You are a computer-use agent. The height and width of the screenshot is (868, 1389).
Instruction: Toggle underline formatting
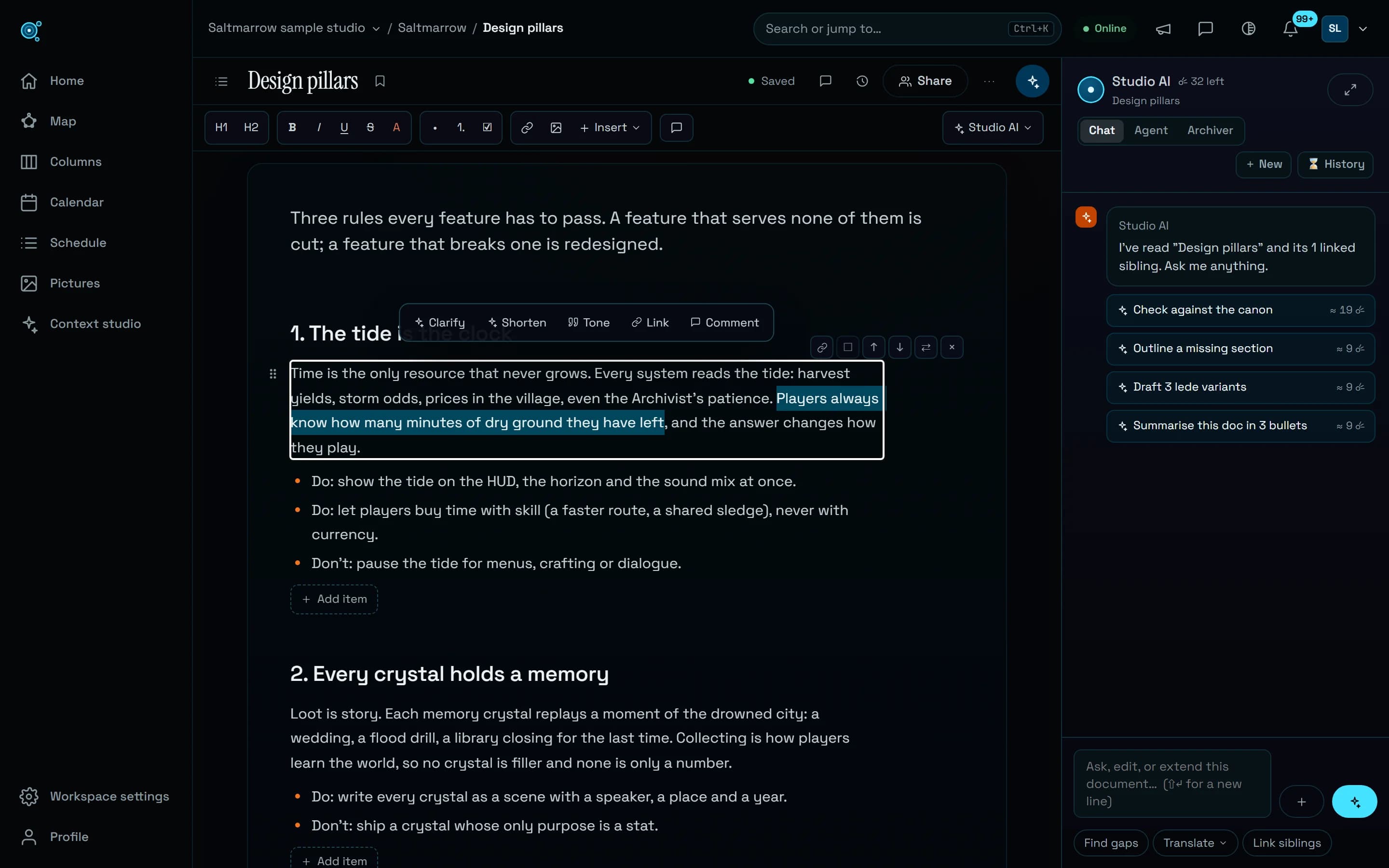344,127
